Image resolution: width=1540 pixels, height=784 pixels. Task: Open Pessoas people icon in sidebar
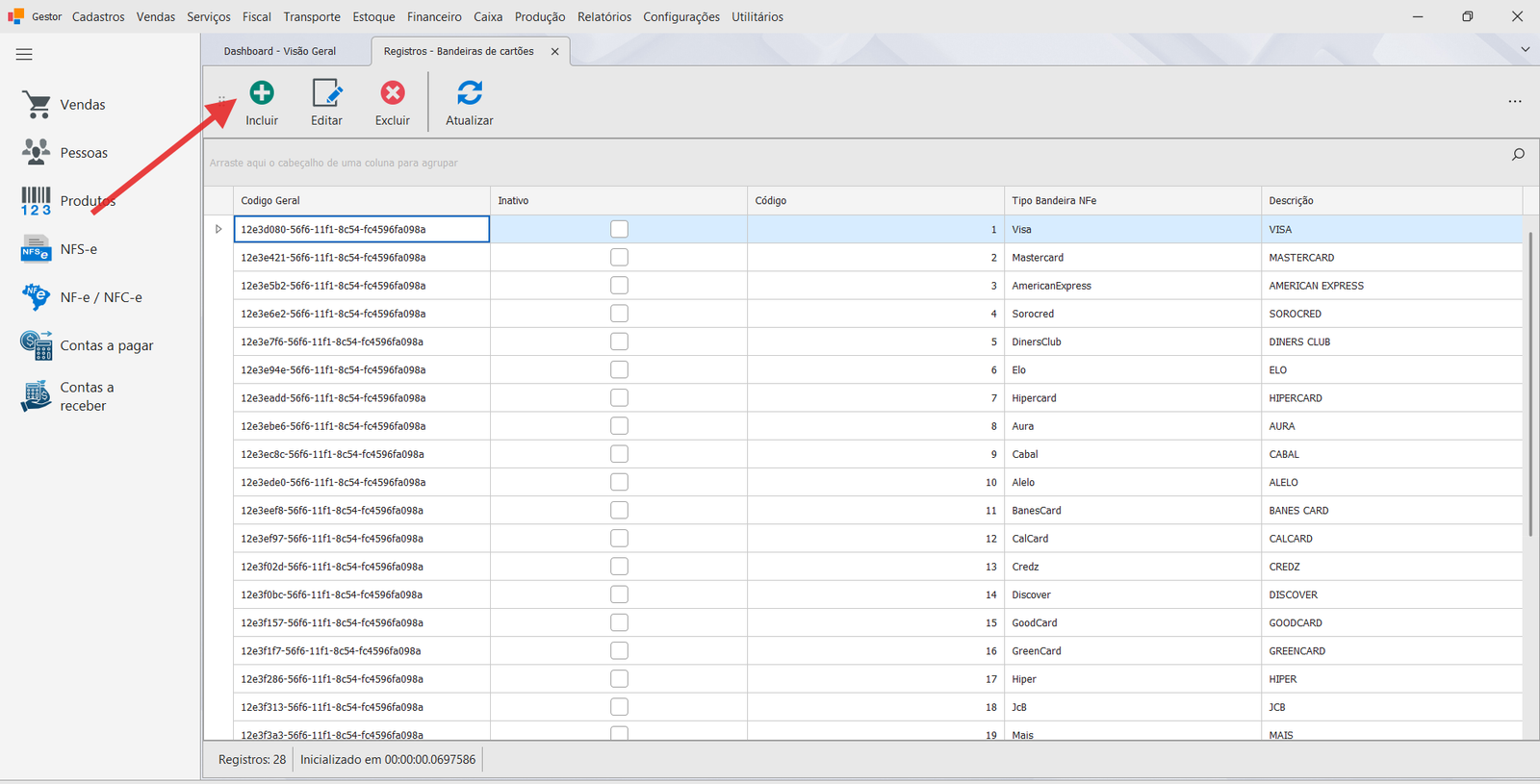pyautogui.click(x=37, y=152)
